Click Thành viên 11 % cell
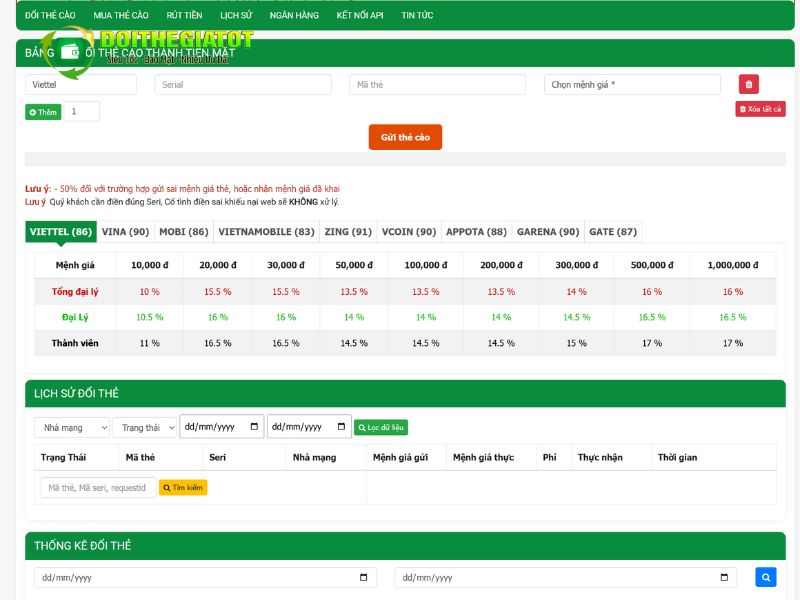The width and height of the screenshot is (800, 600). 149,343
